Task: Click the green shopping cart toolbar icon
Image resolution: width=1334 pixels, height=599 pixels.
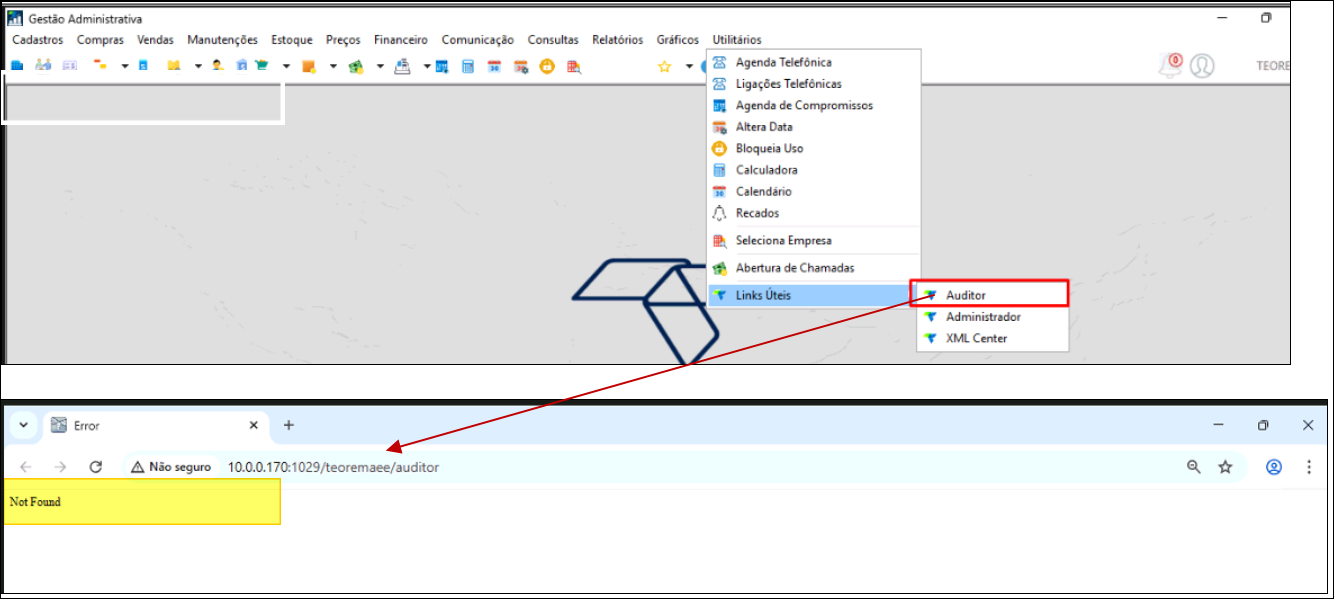Action: 262,66
